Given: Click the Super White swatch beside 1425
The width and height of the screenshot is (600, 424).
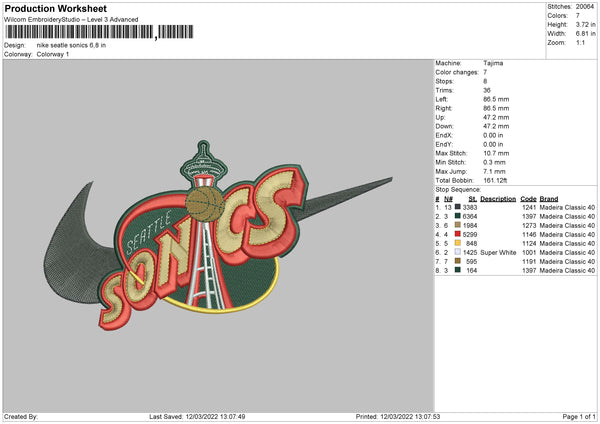Looking at the screenshot, I should (x=457, y=252).
